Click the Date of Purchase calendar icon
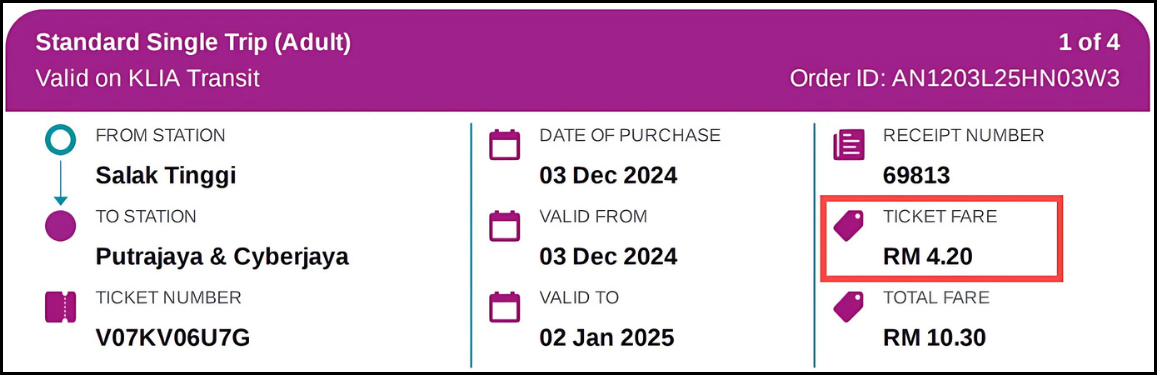The image size is (1157, 375). click(x=505, y=145)
